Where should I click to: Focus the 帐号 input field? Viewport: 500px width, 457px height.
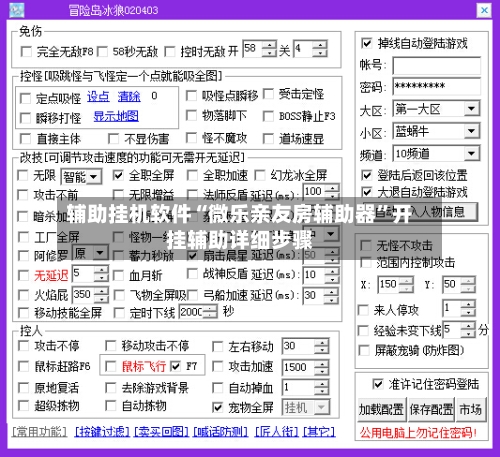coord(436,66)
